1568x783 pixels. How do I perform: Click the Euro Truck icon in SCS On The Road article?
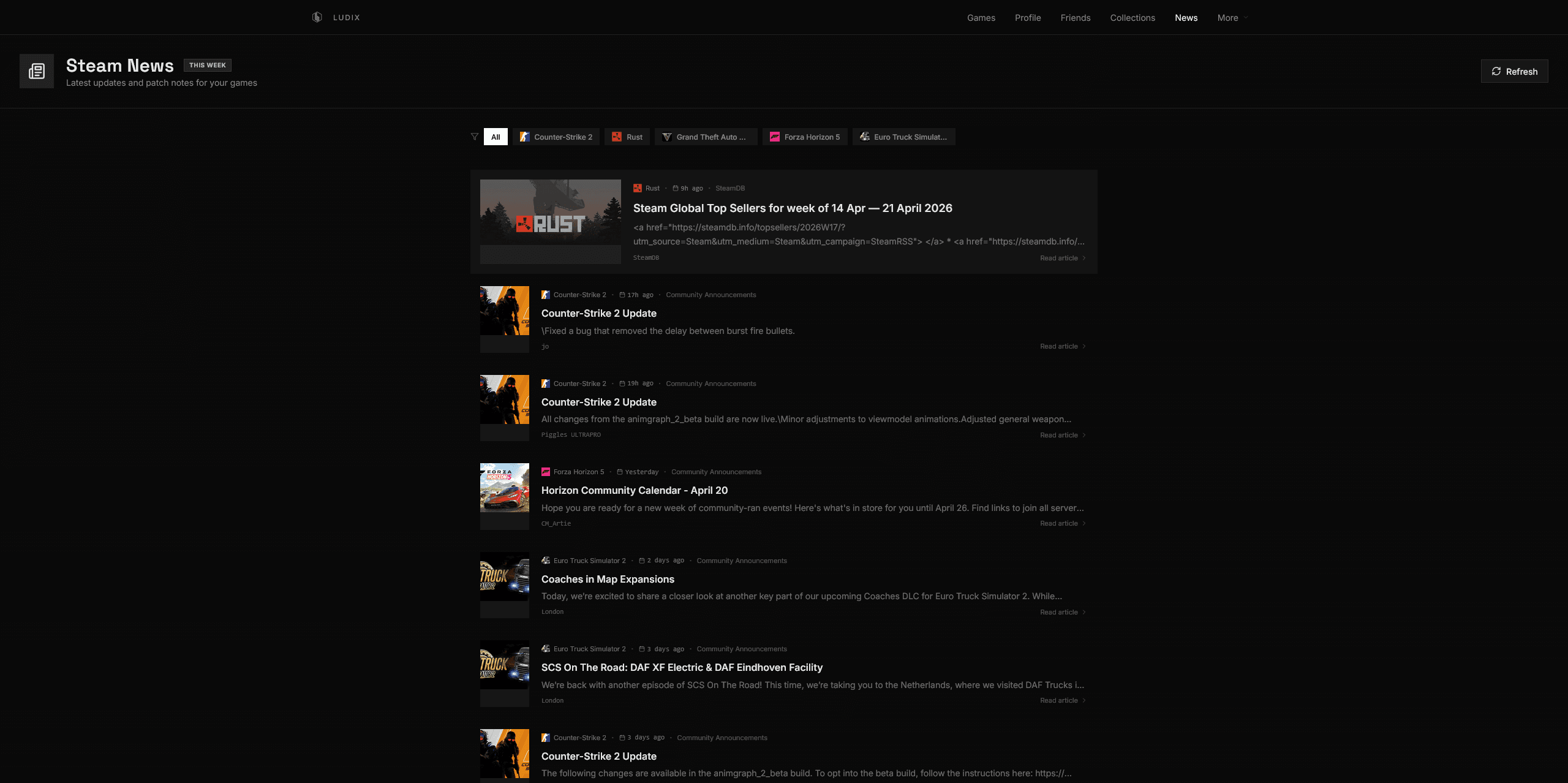546,649
